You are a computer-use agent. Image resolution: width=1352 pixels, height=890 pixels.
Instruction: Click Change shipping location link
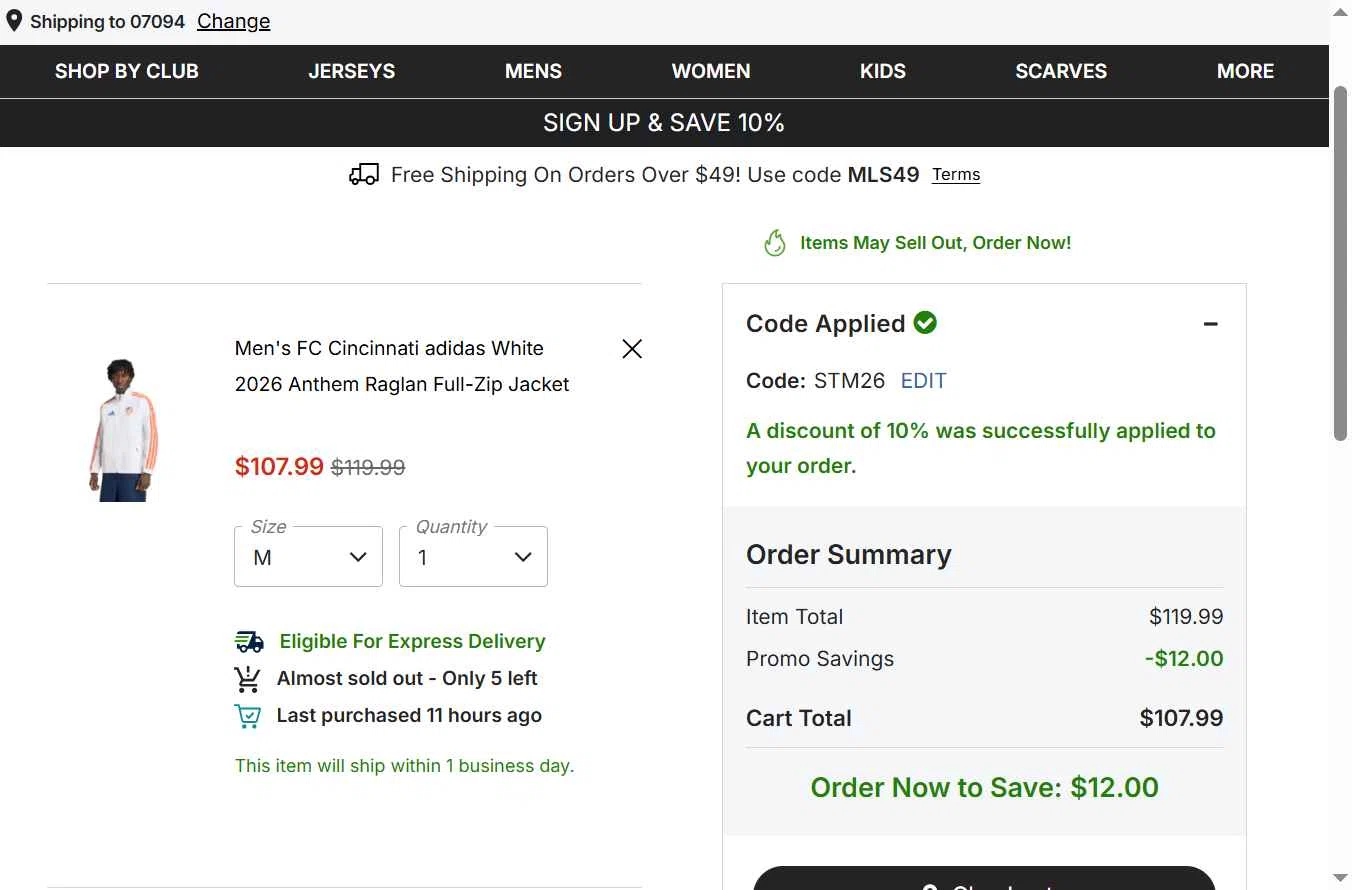(x=233, y=21)
